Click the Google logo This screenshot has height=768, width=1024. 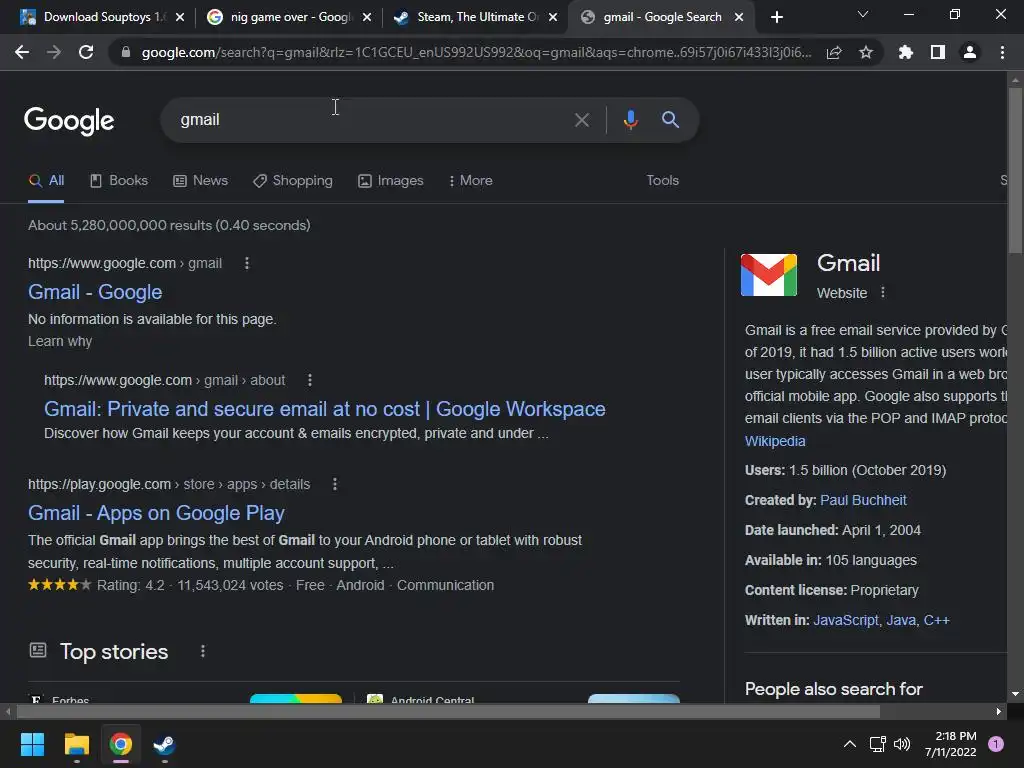[69, 121]
